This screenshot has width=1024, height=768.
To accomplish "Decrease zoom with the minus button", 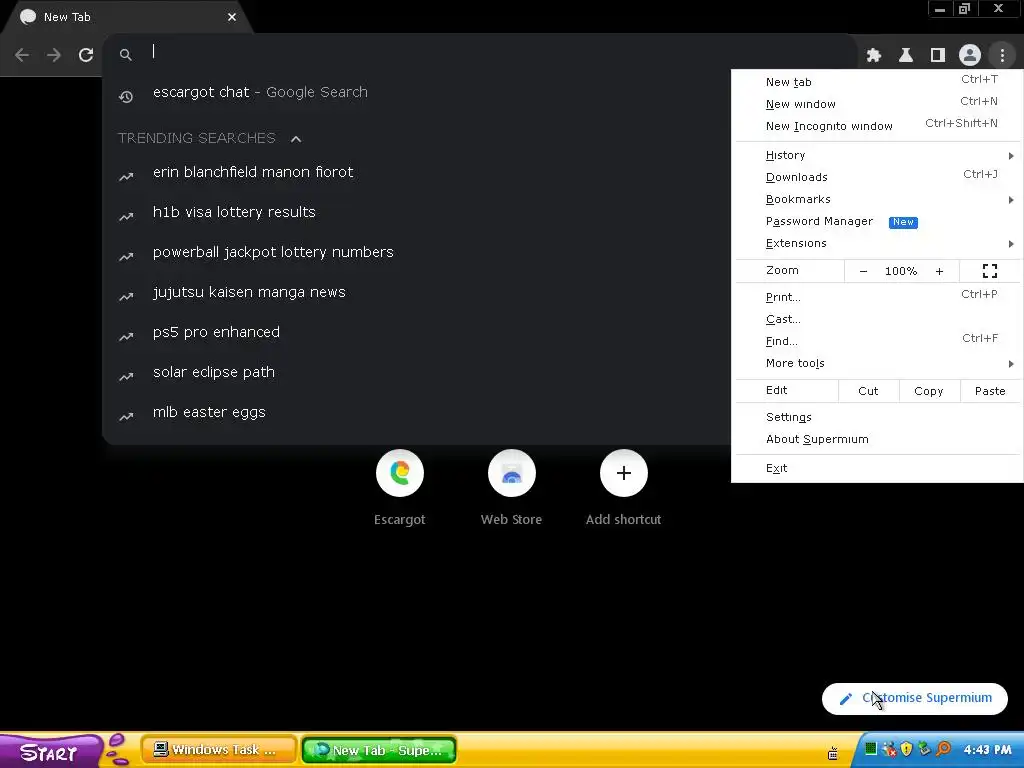I will click(863, 271).
